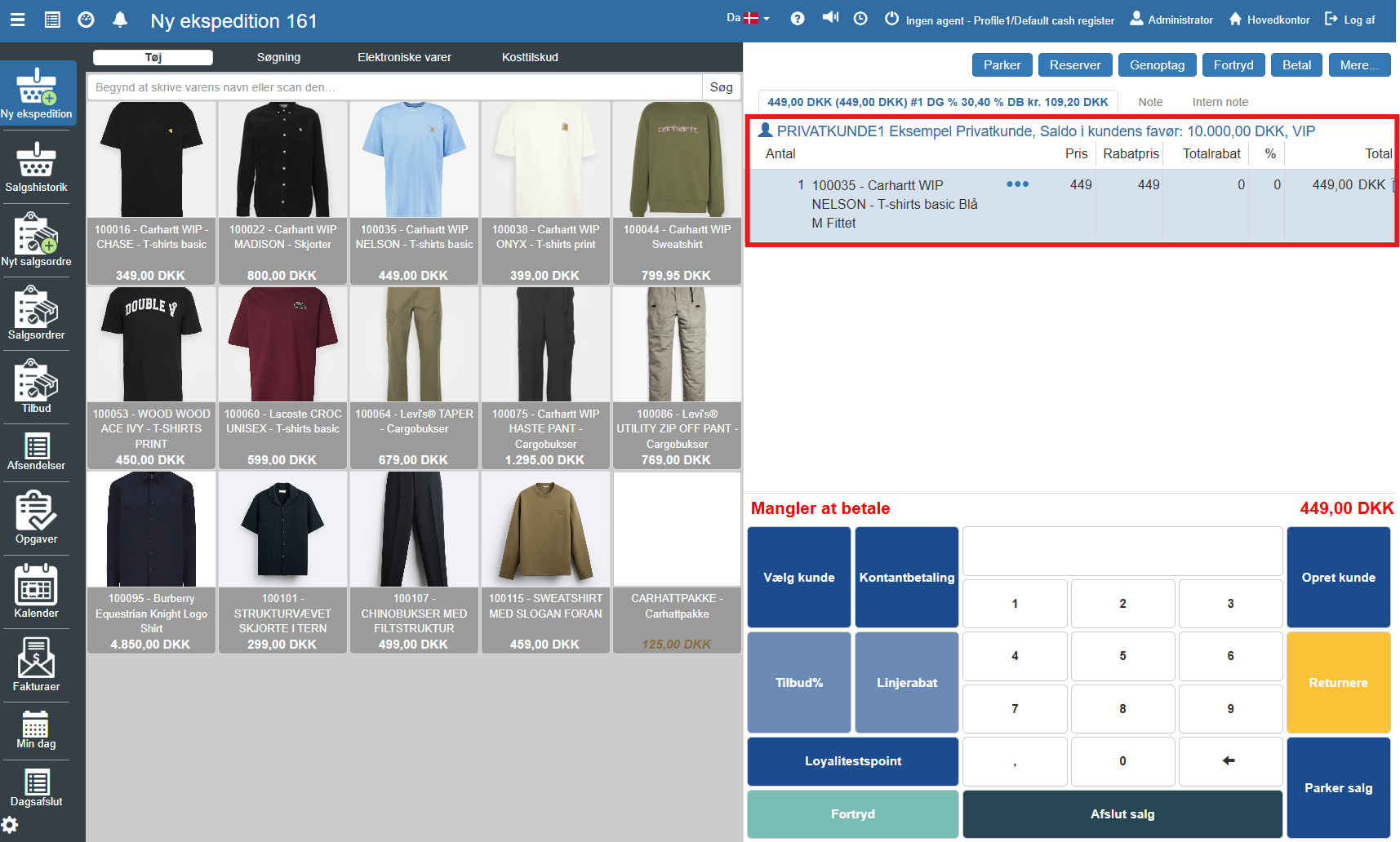Go to Hovedkontor home link
Screen dimensions: 1400x842
point(1269,20)
